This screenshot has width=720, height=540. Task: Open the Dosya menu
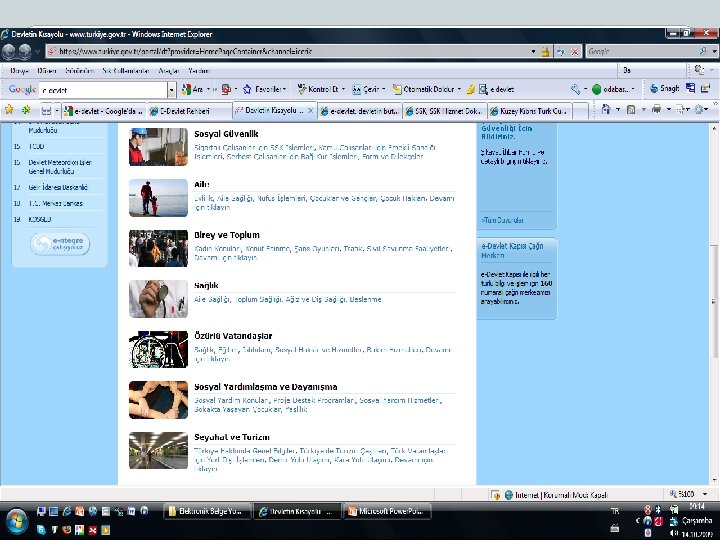[x=19, y=71]
